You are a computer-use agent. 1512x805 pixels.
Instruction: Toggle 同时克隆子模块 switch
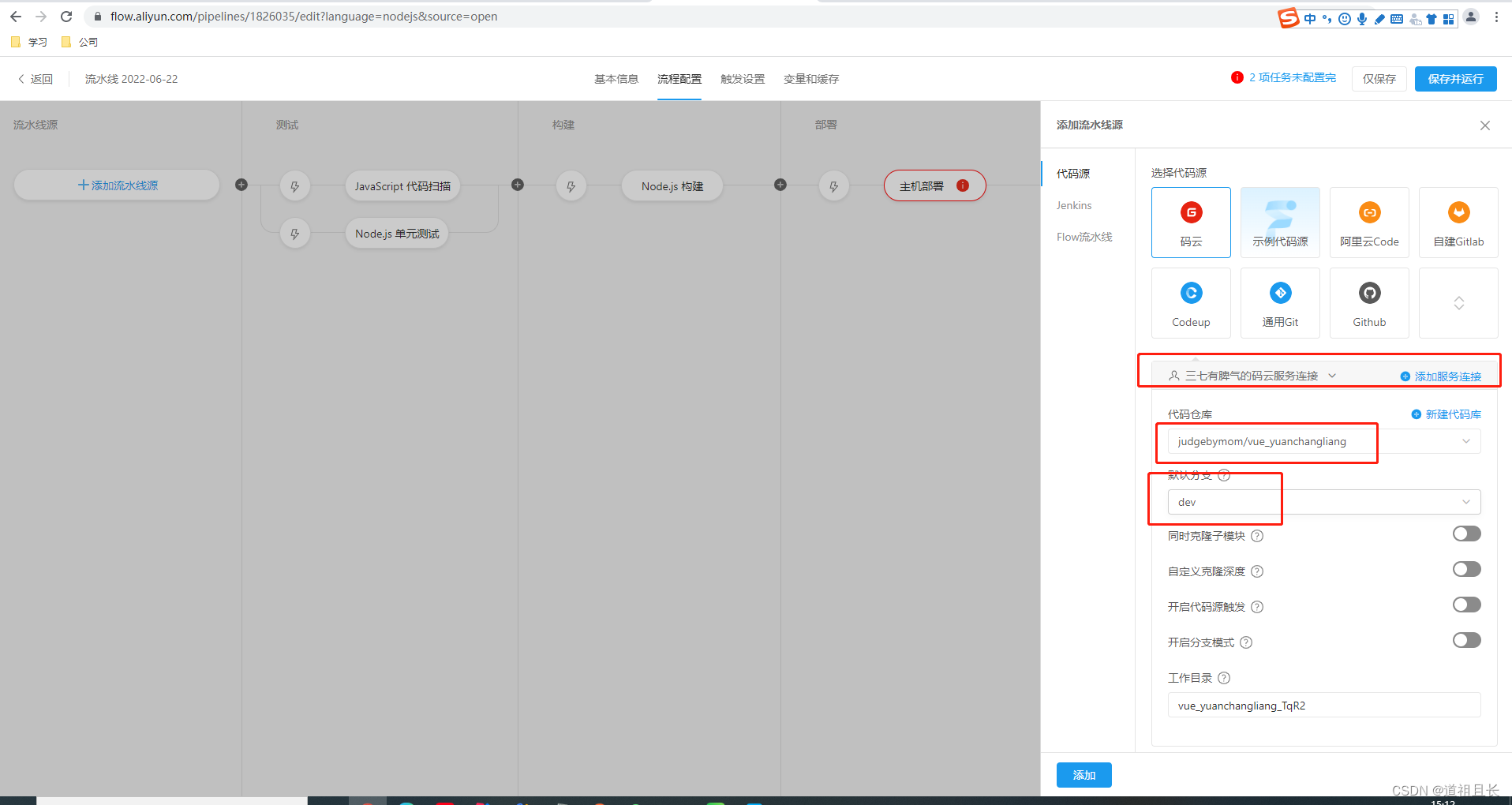tap(1466, 534)
